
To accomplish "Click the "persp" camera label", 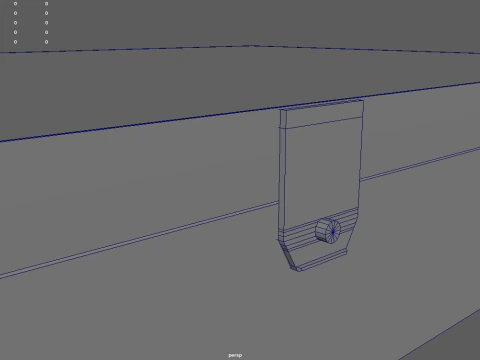I will (235, 355).
